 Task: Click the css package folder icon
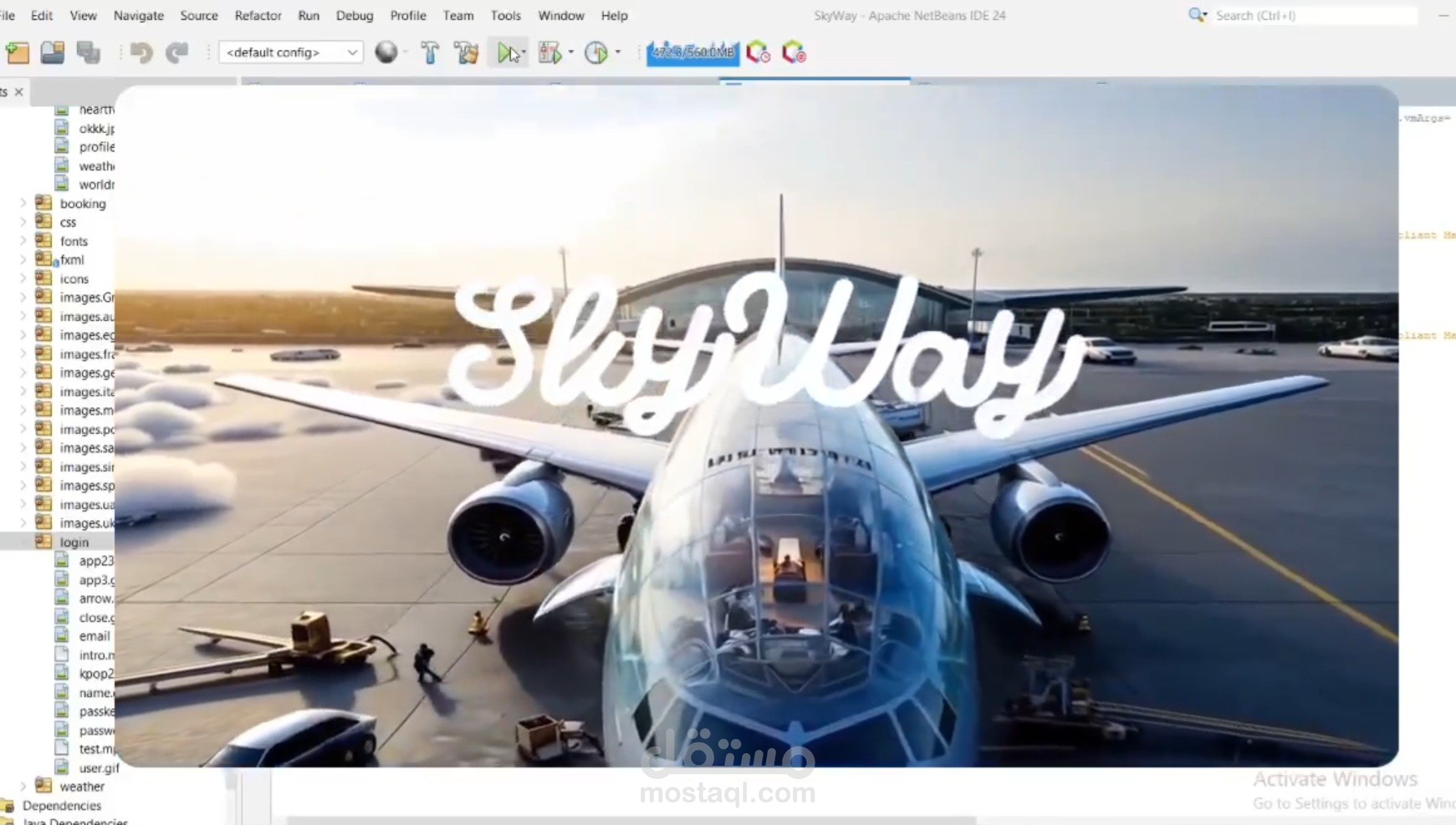coord(43,222)
